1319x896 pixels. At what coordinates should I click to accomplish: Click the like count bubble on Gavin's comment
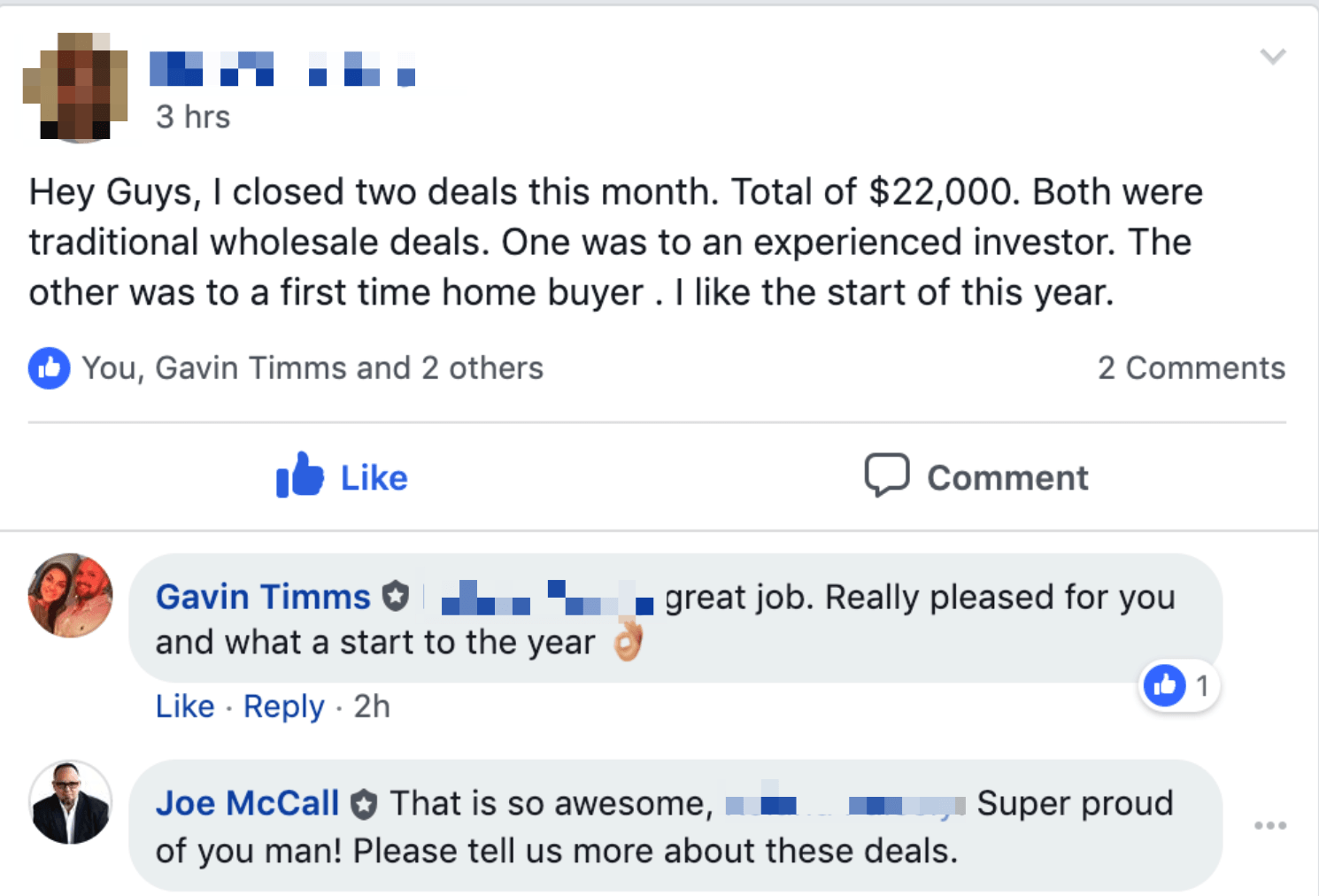click(1178, 685)
